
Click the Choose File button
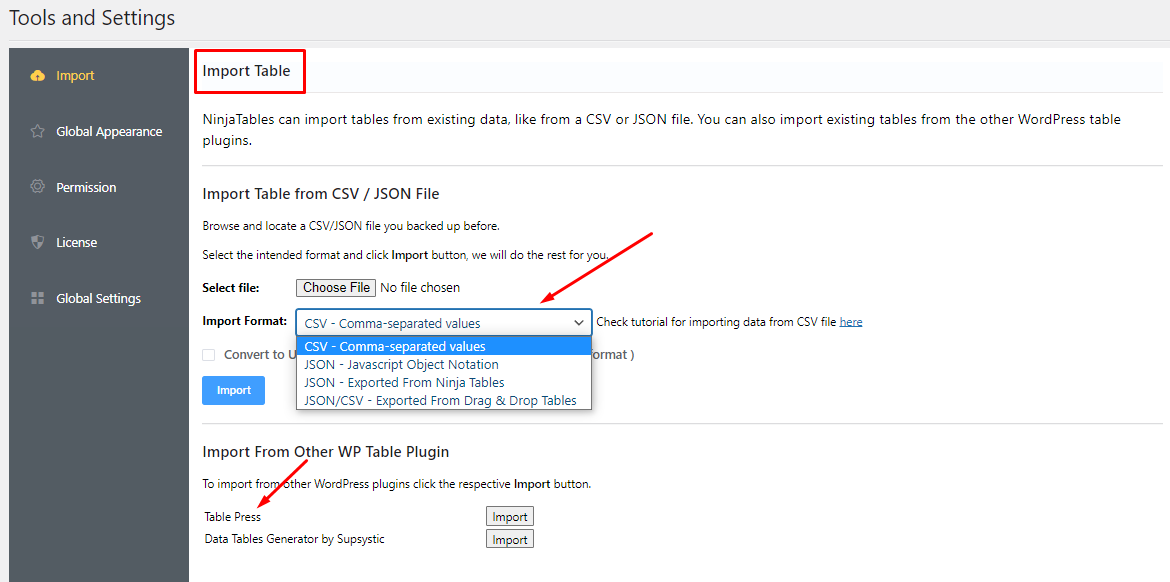pyautogui.click(x=336, y=287)
